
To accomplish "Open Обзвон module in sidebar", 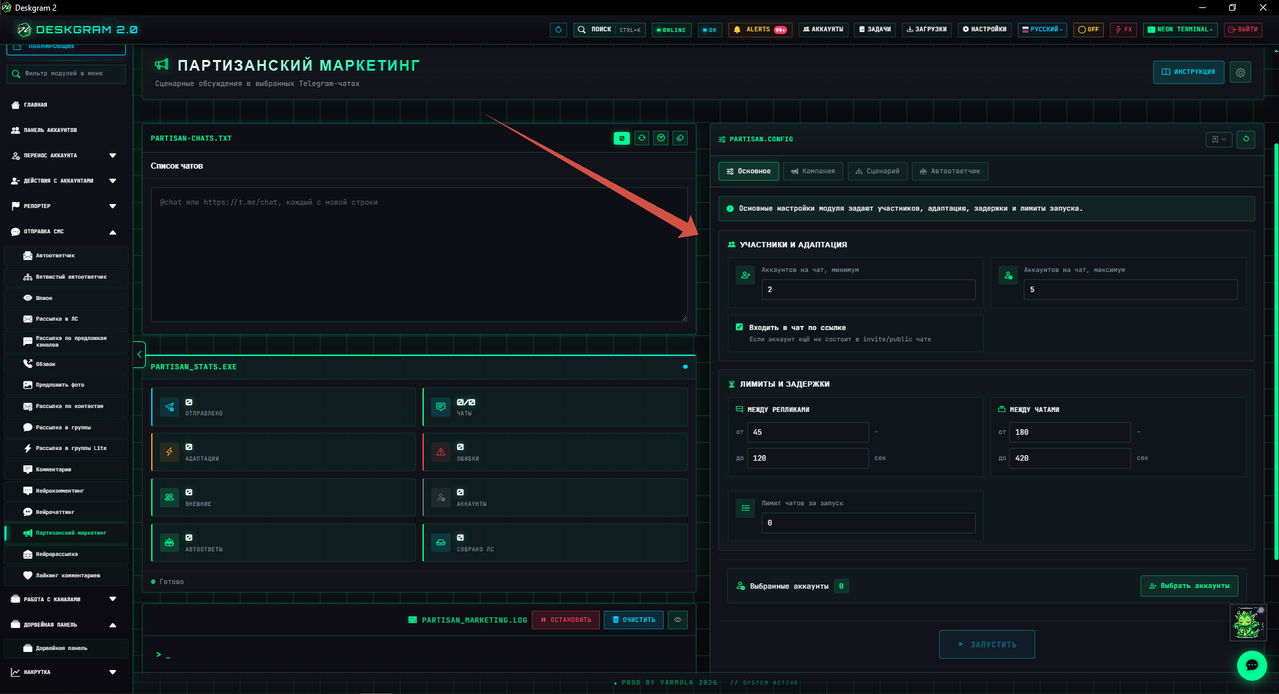I will [66, 364].
